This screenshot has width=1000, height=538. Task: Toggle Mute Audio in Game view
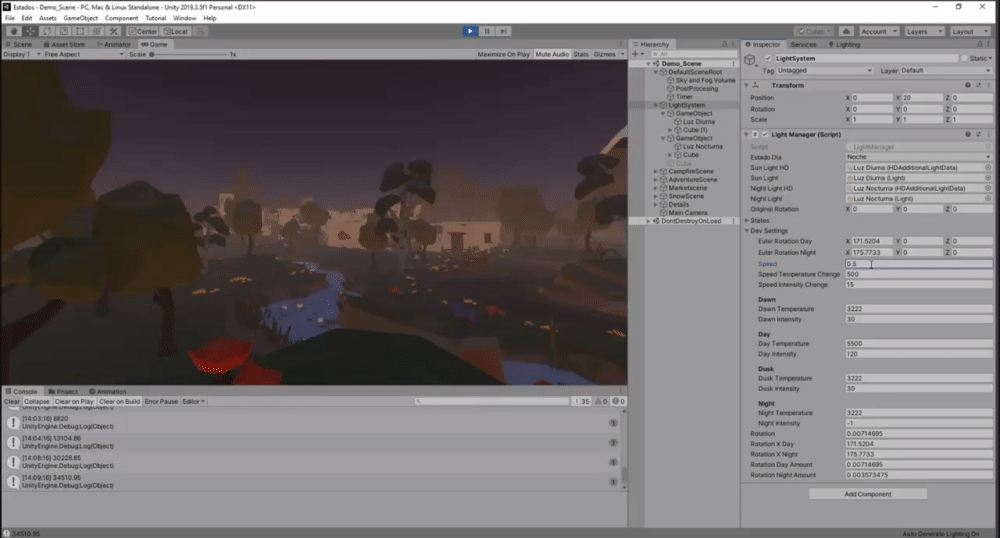point(552,54)
